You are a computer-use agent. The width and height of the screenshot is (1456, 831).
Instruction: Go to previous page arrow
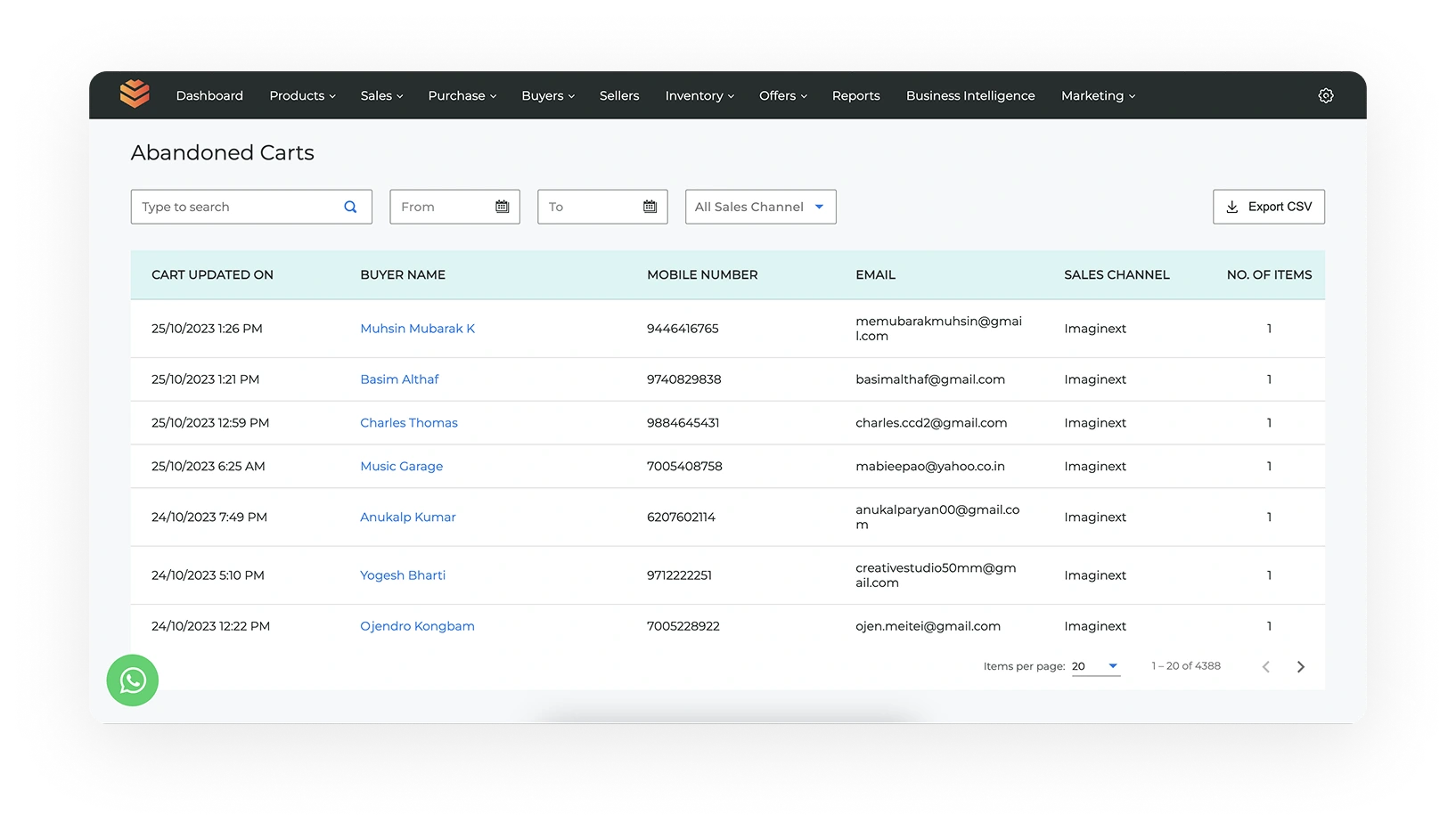[1266, 666]
